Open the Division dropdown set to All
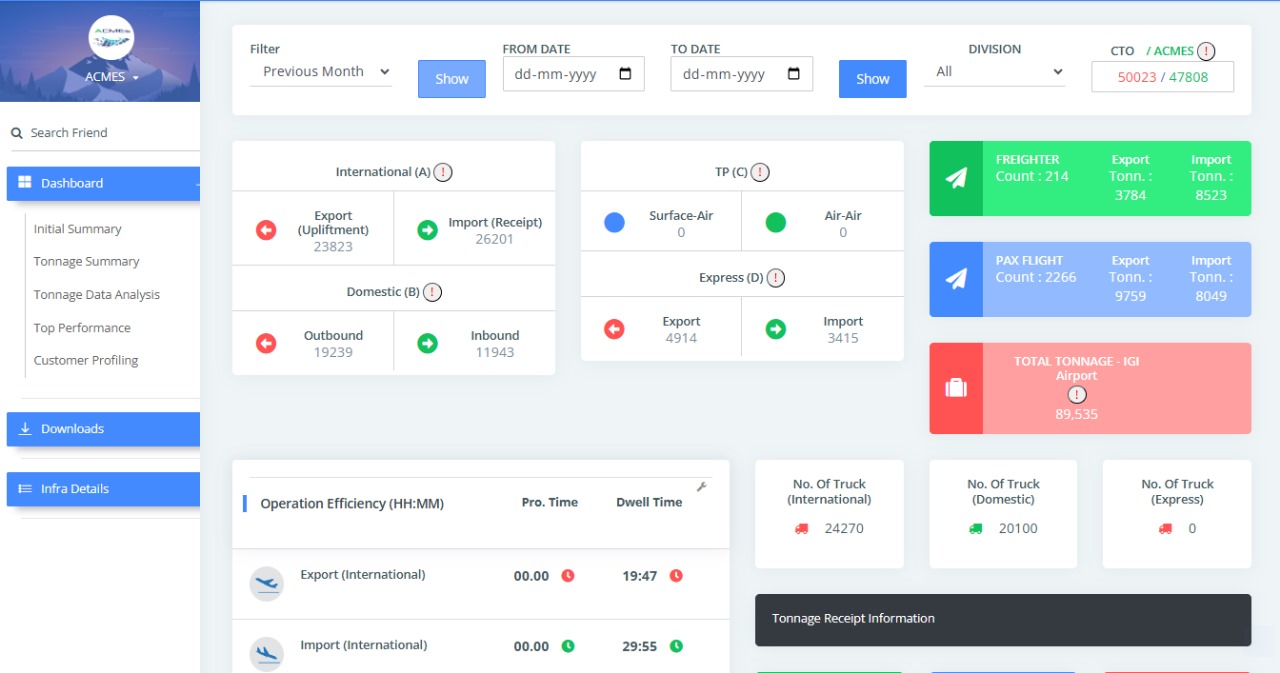This screenshot has width=1280, height=673. (994, 72)
